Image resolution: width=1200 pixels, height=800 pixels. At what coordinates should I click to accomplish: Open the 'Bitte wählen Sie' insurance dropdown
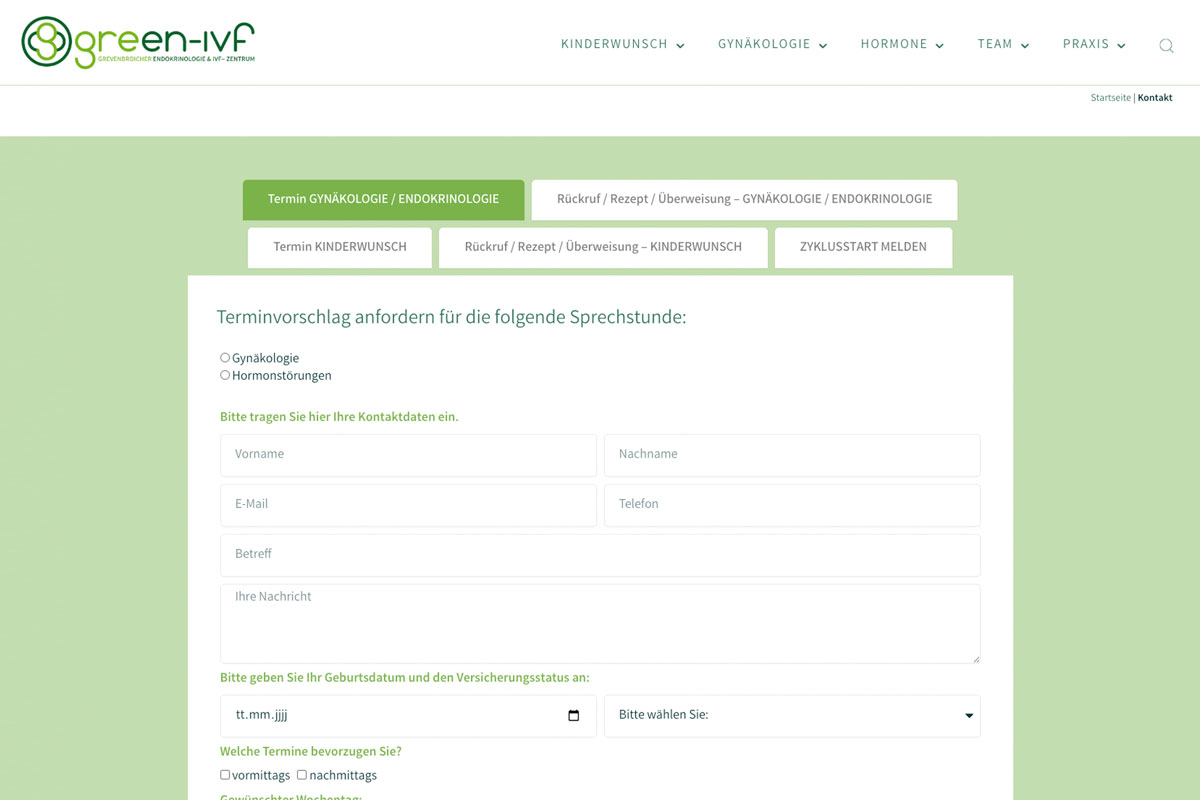792,715
